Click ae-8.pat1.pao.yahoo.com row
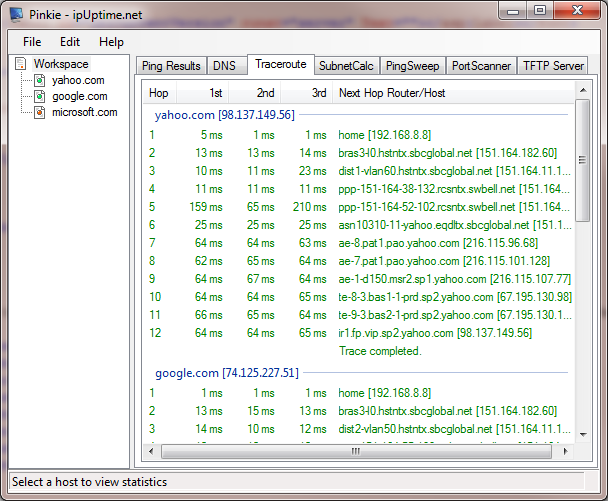This screenshot has height=501, width=608. [x=358, y=243]
